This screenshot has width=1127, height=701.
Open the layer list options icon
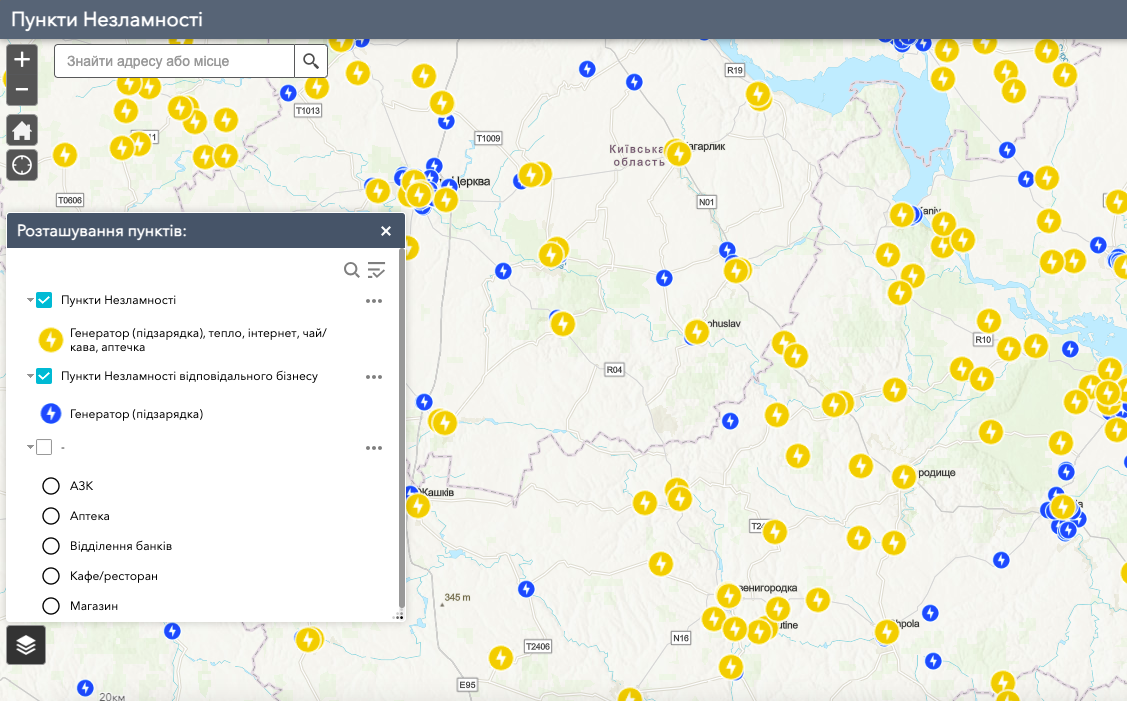(376, 270)
